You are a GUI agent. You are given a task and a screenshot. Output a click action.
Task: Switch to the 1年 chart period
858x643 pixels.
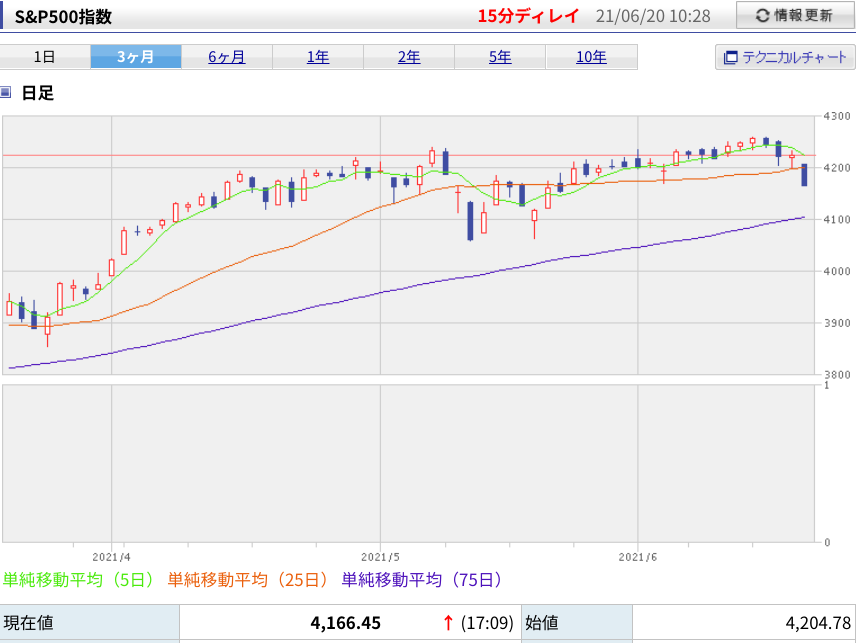pos(318,57)
